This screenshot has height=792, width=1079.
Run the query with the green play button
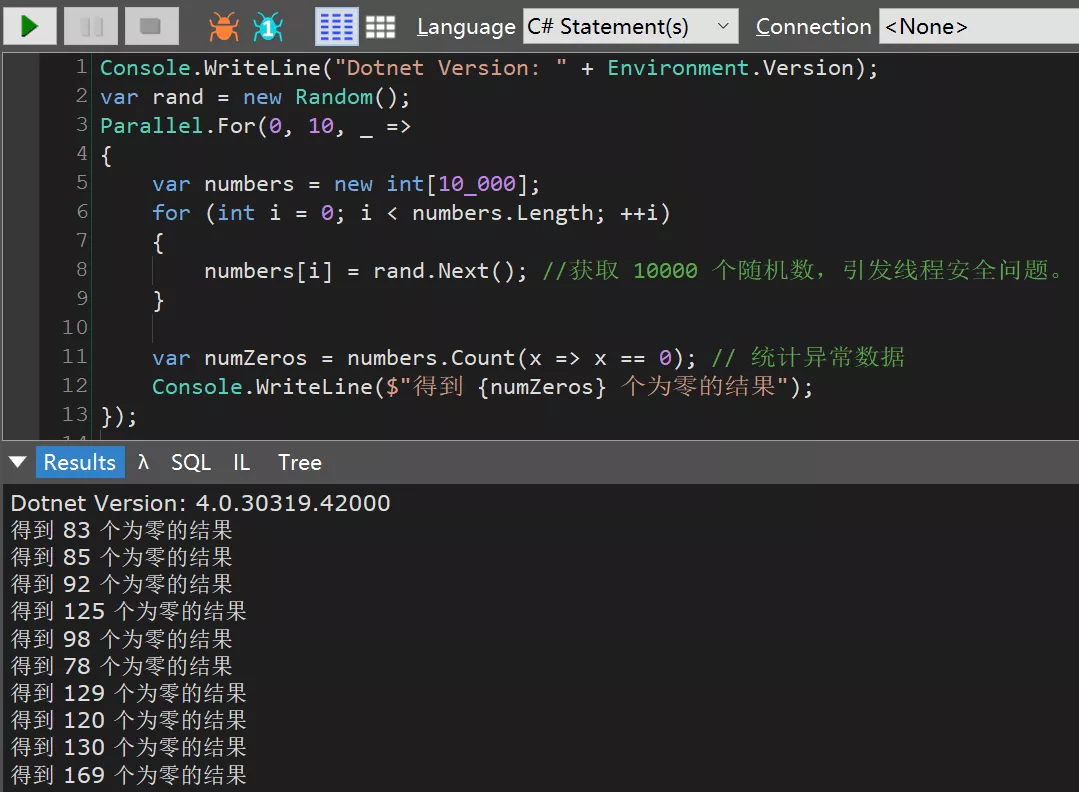click(x=30, y=26)
